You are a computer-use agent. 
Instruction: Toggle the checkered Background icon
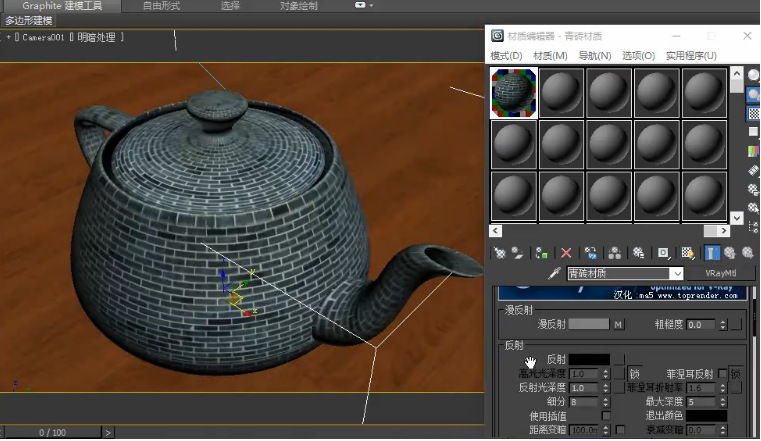pos(753,114)
